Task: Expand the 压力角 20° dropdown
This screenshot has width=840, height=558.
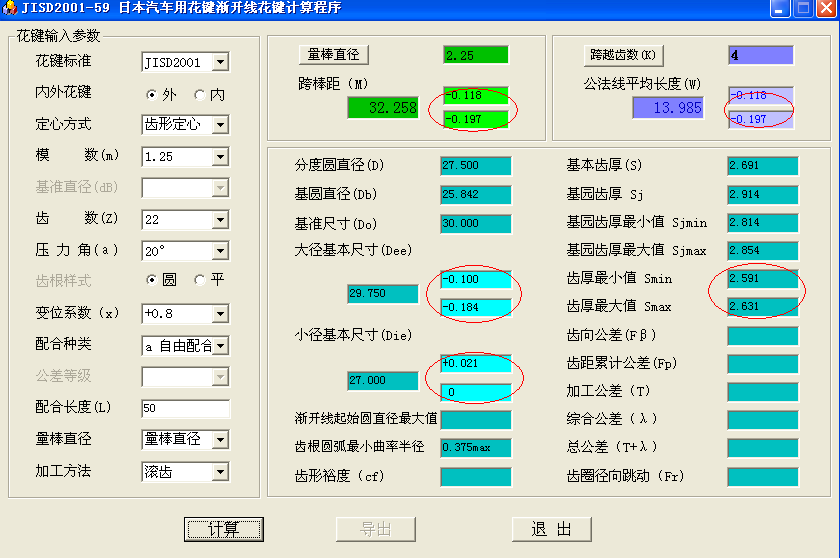Action: pos(220,251)
